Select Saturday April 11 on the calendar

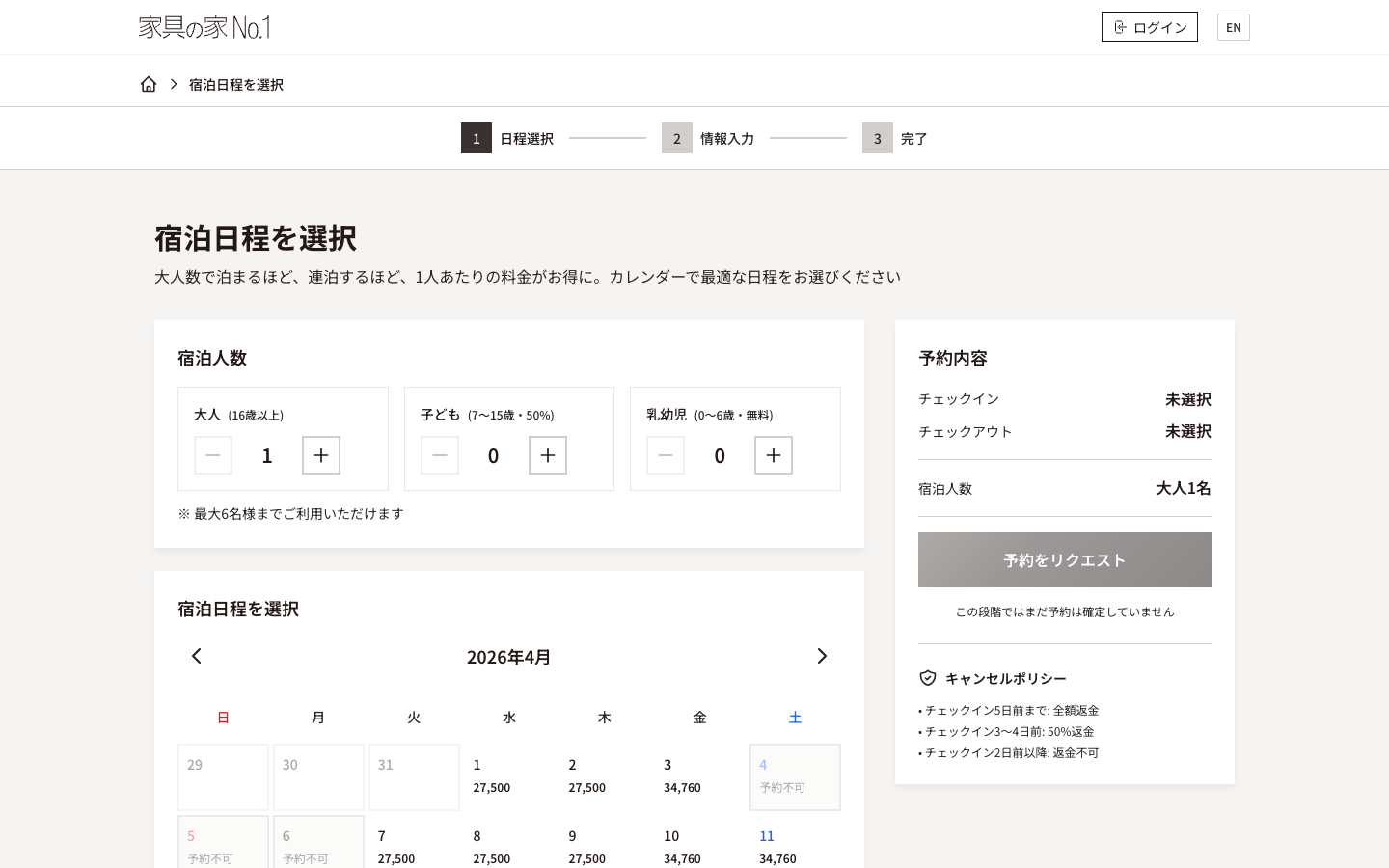796,842
